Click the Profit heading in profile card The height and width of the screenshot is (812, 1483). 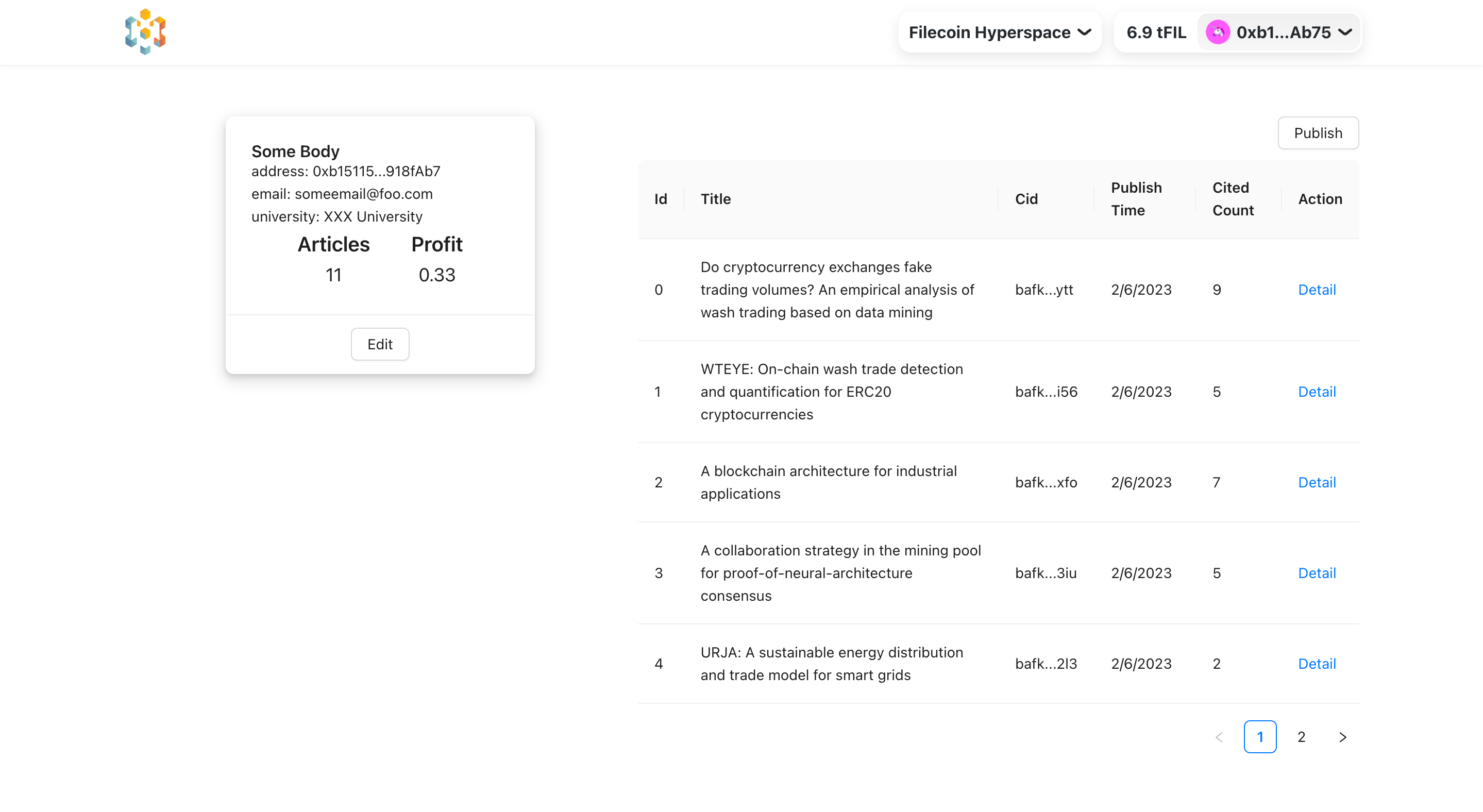tap(437, 245)
